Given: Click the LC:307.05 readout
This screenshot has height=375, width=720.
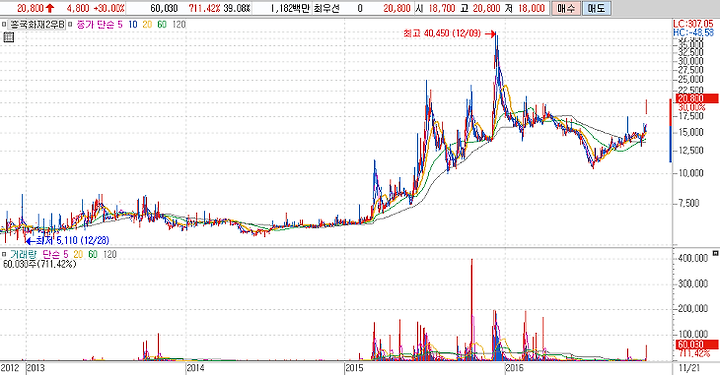Looking at the screenshot, I should (x=693, y=24).
